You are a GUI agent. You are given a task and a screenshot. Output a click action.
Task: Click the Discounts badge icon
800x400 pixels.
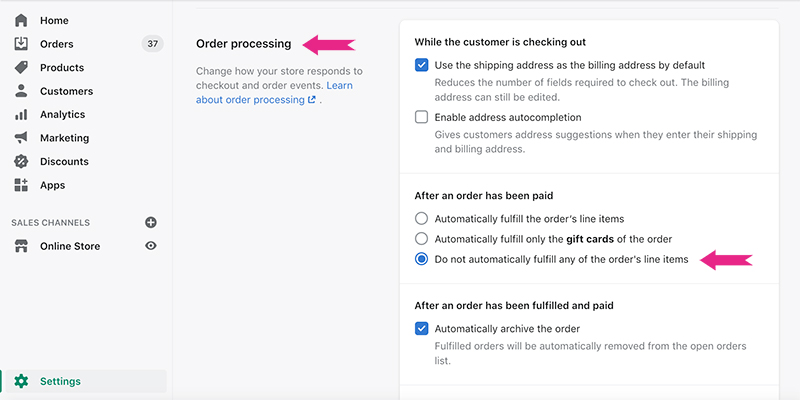pos(21,161)
